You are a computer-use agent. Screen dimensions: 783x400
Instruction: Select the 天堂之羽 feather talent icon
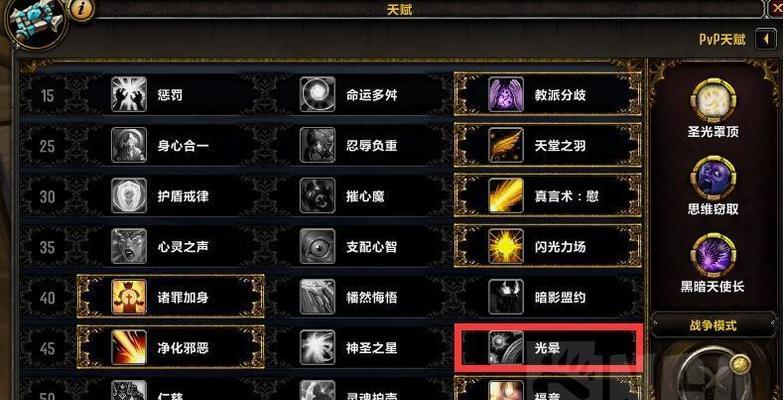[x=506, y=145]
